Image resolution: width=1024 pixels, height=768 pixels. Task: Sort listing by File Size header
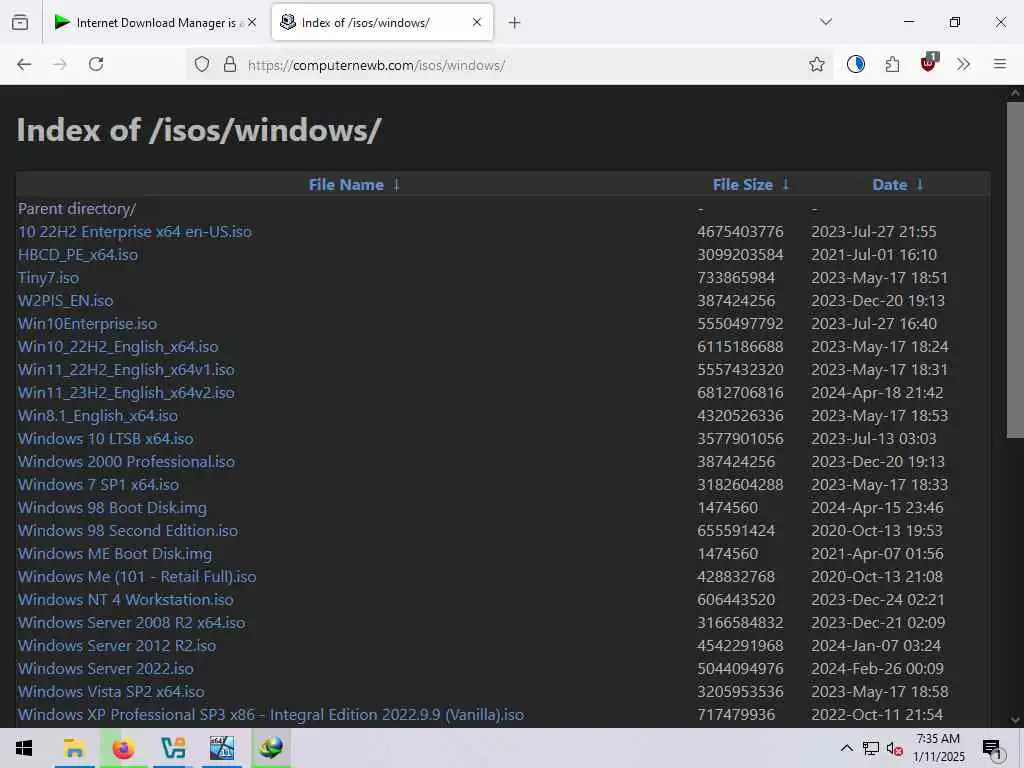tap(743, 185)
